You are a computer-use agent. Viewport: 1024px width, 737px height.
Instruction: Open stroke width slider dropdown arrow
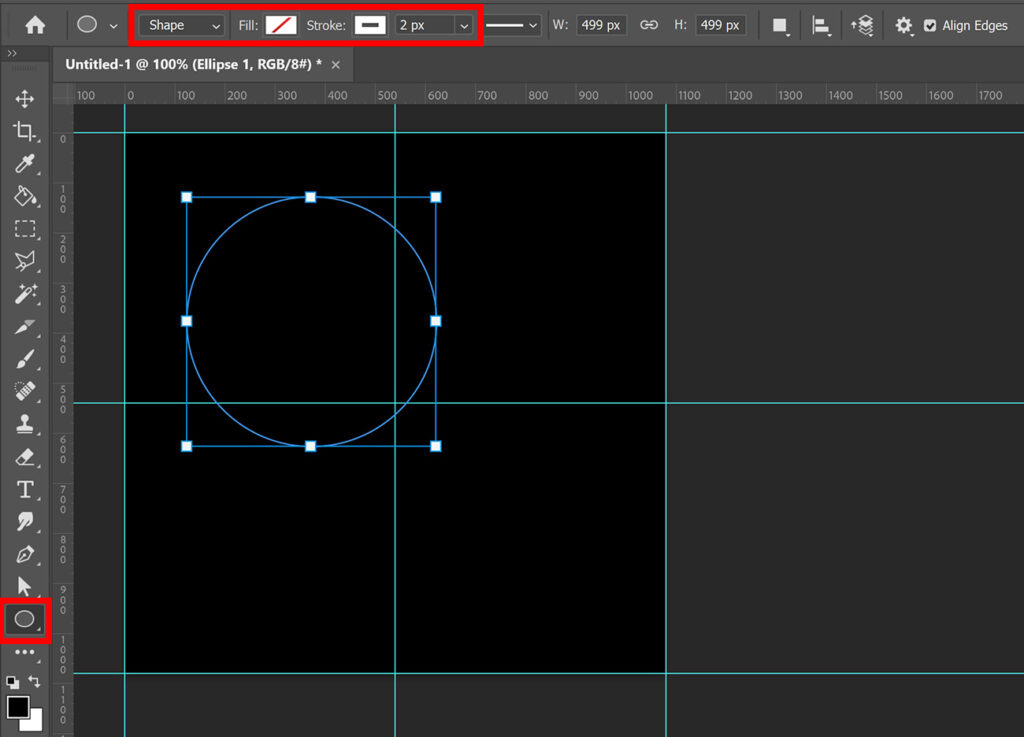(464, 26)
